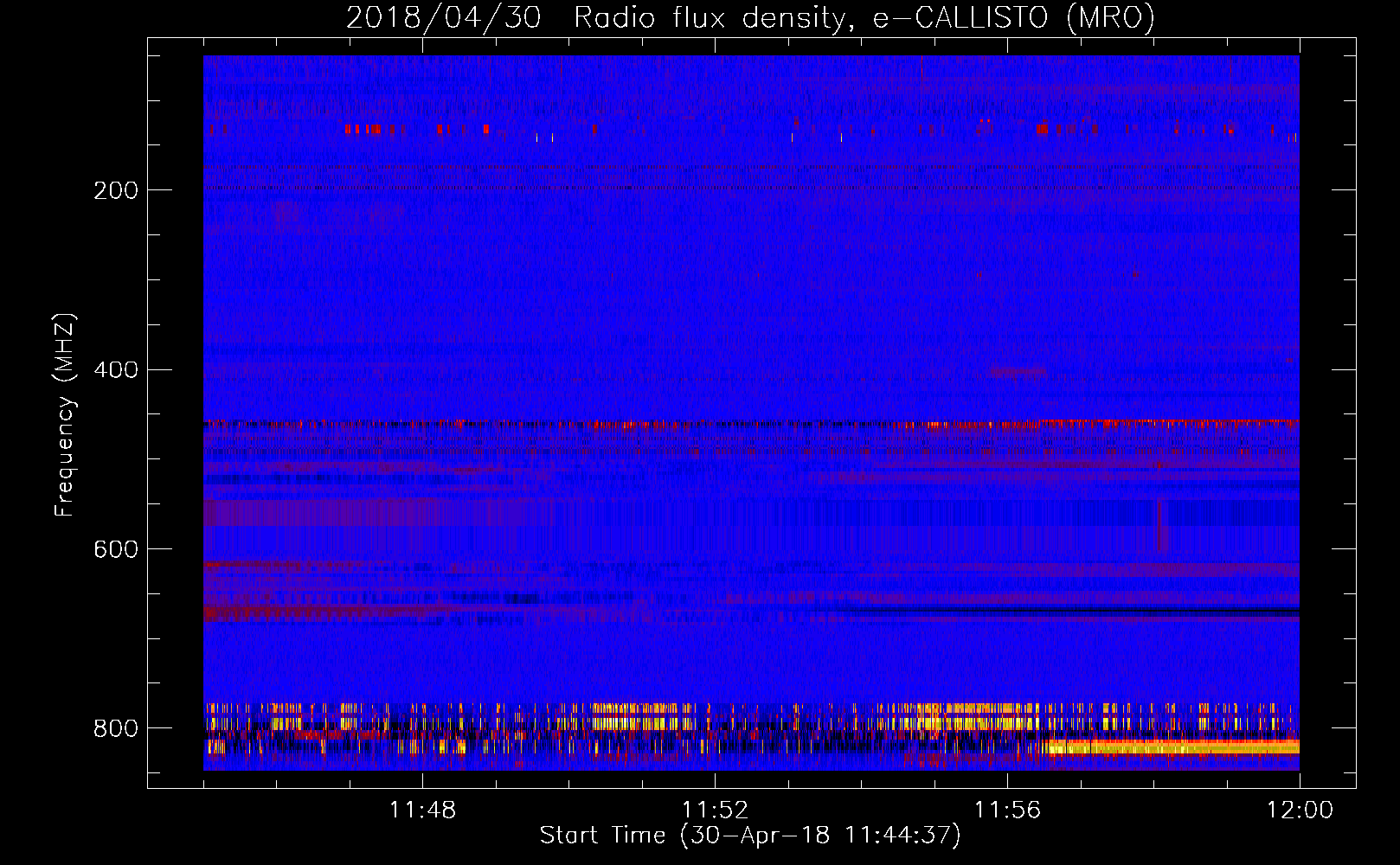
Task: Select the 11:56 time tick label
Action: coord(1007,810)
